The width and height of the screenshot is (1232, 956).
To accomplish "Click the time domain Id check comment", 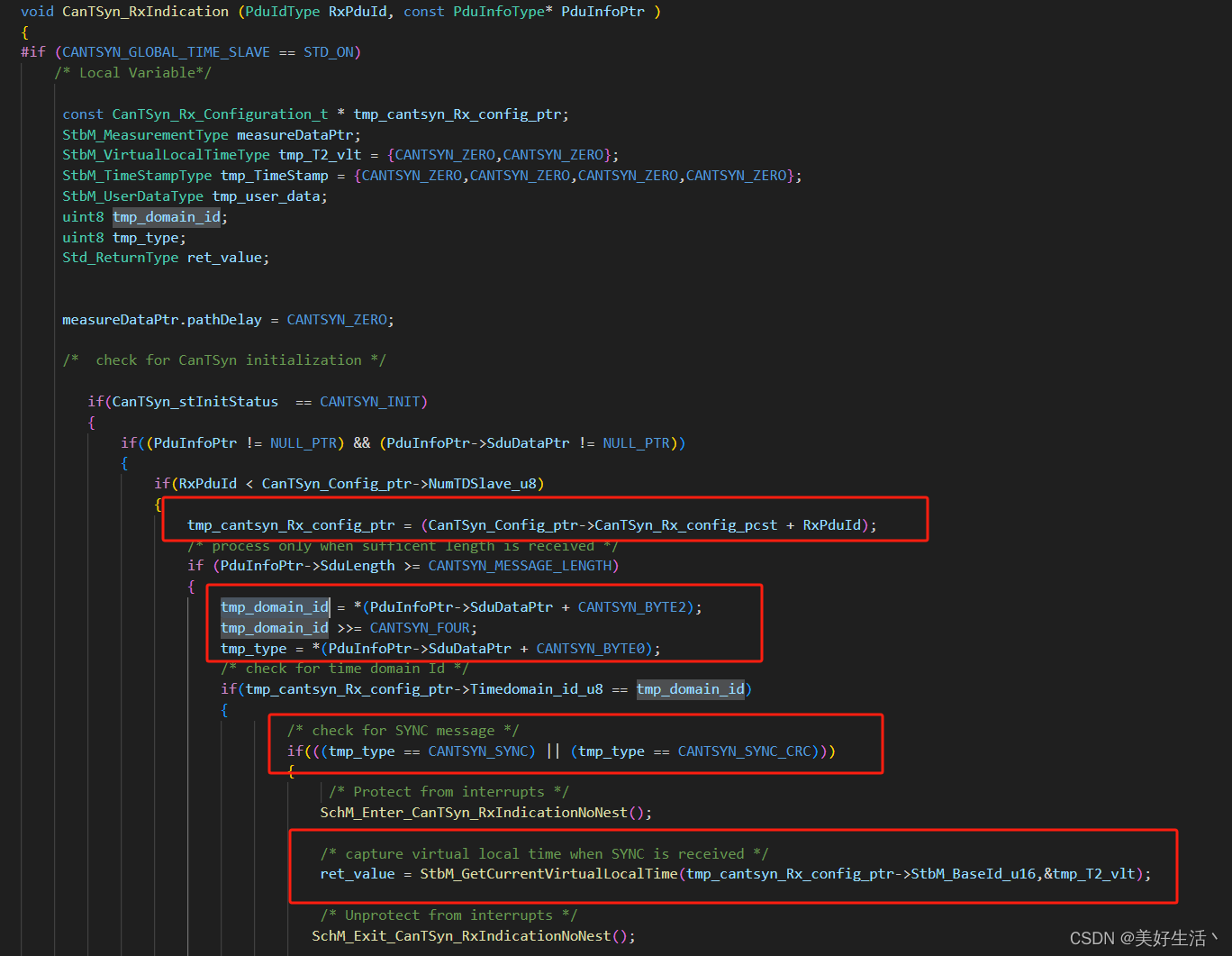I will coord(345,668).
